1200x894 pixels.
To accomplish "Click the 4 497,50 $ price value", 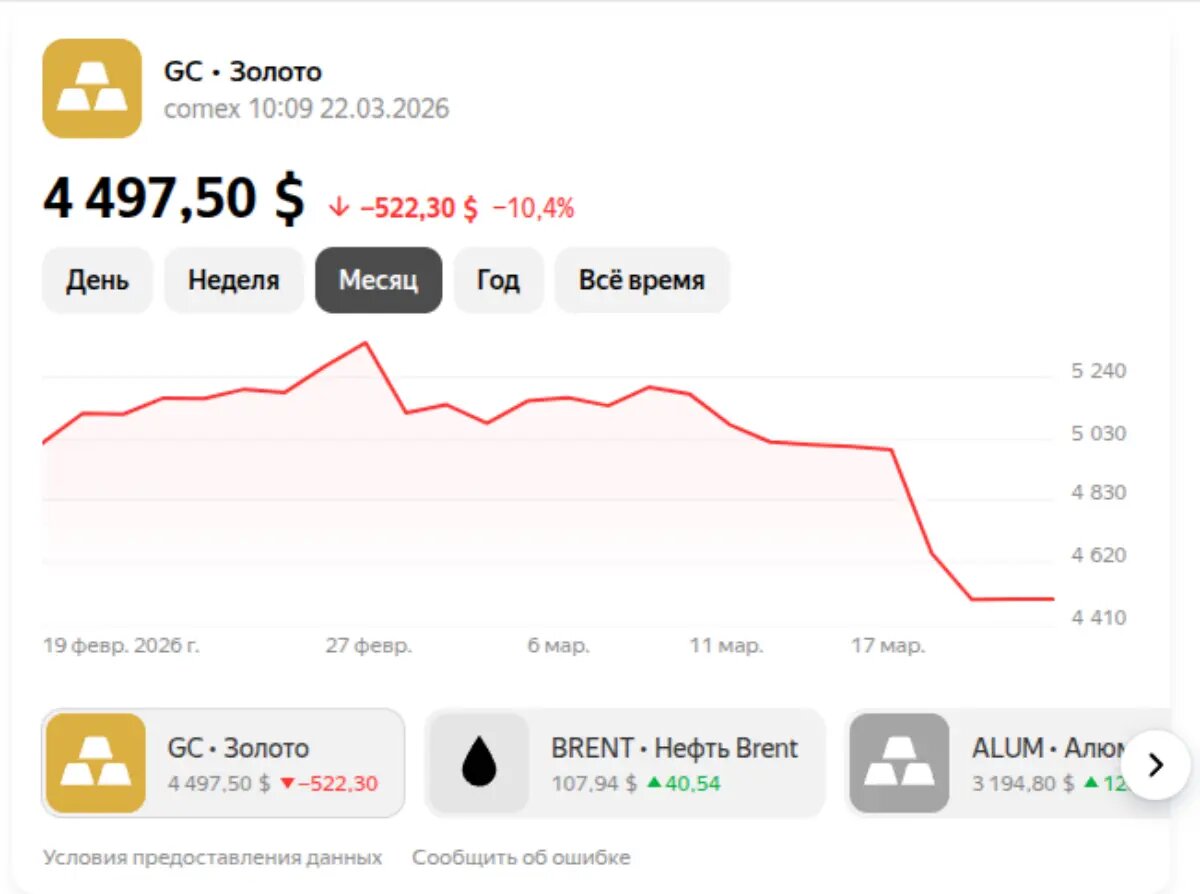I will pos(173,198).
